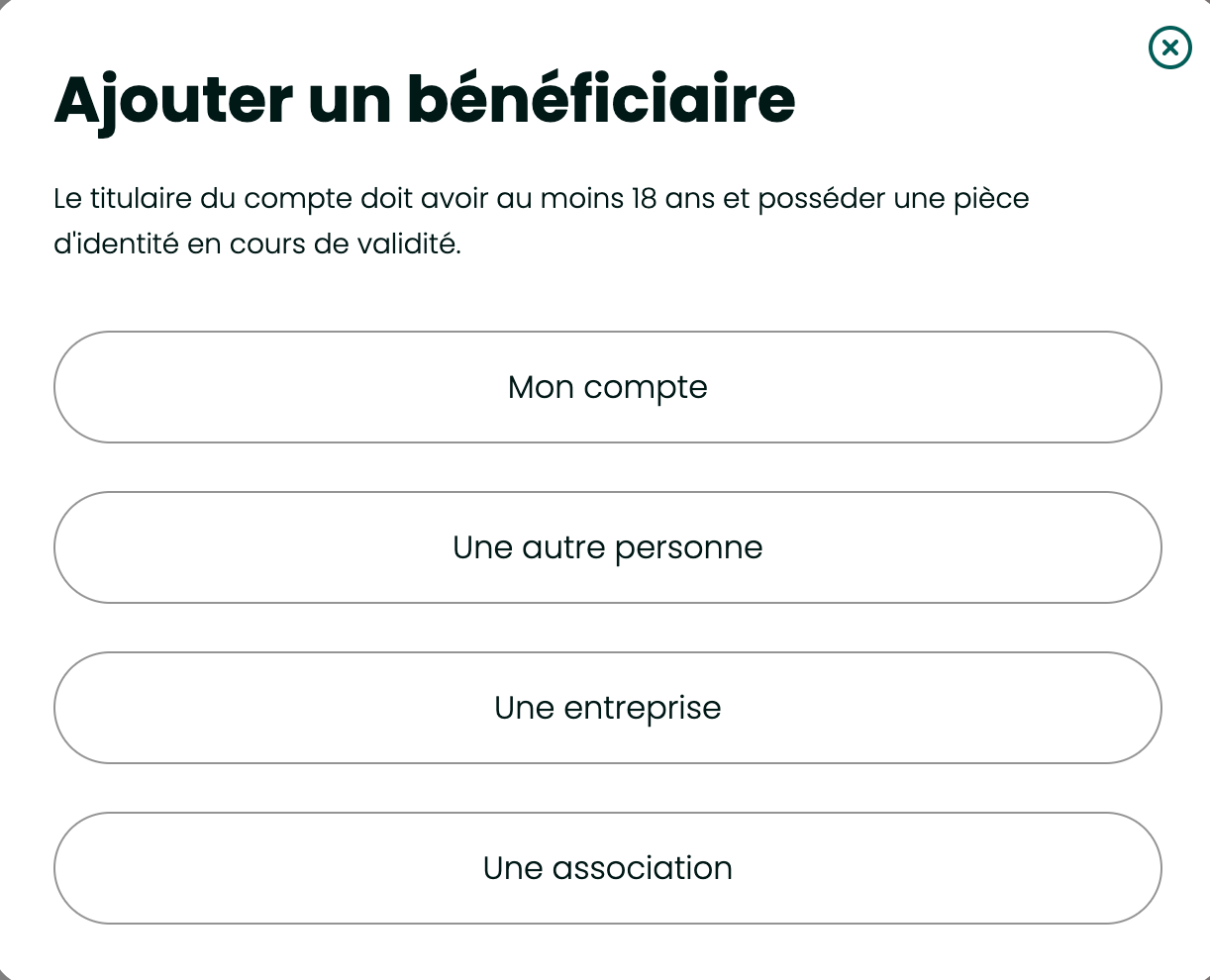This screenshot has width=1210, height=980.
Task: Select the Mon compte option
Action: point(607,387)
